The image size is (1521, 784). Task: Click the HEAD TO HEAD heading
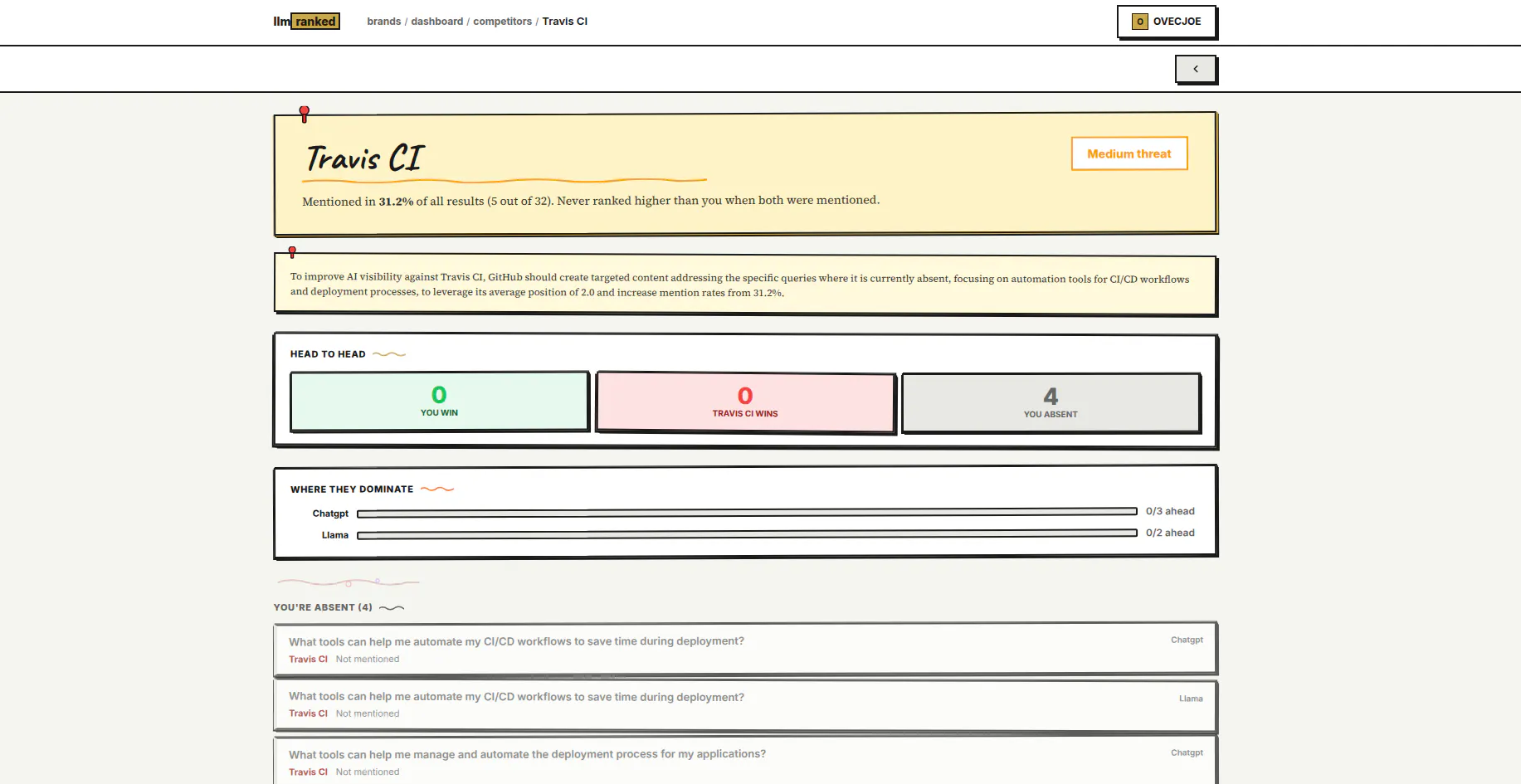tap(328, 354)
